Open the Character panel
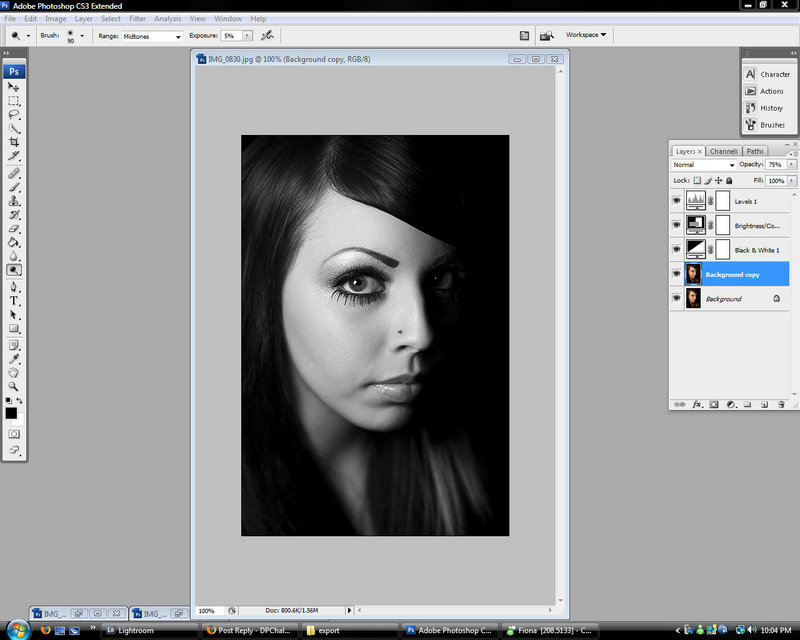The width and height of the screenshot is (800, 640). [x=768, y=75]
